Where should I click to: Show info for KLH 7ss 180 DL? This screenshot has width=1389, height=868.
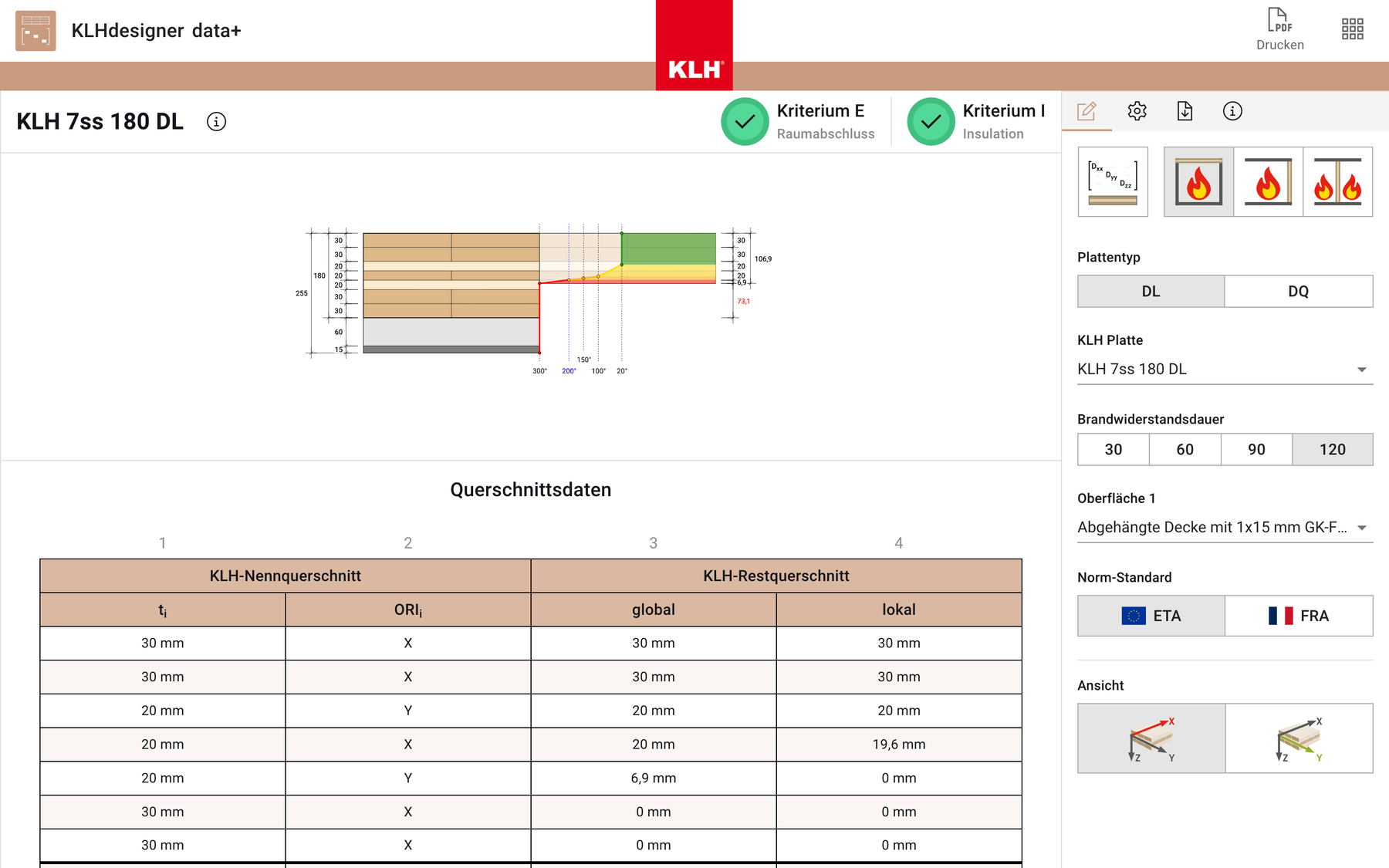216,122
